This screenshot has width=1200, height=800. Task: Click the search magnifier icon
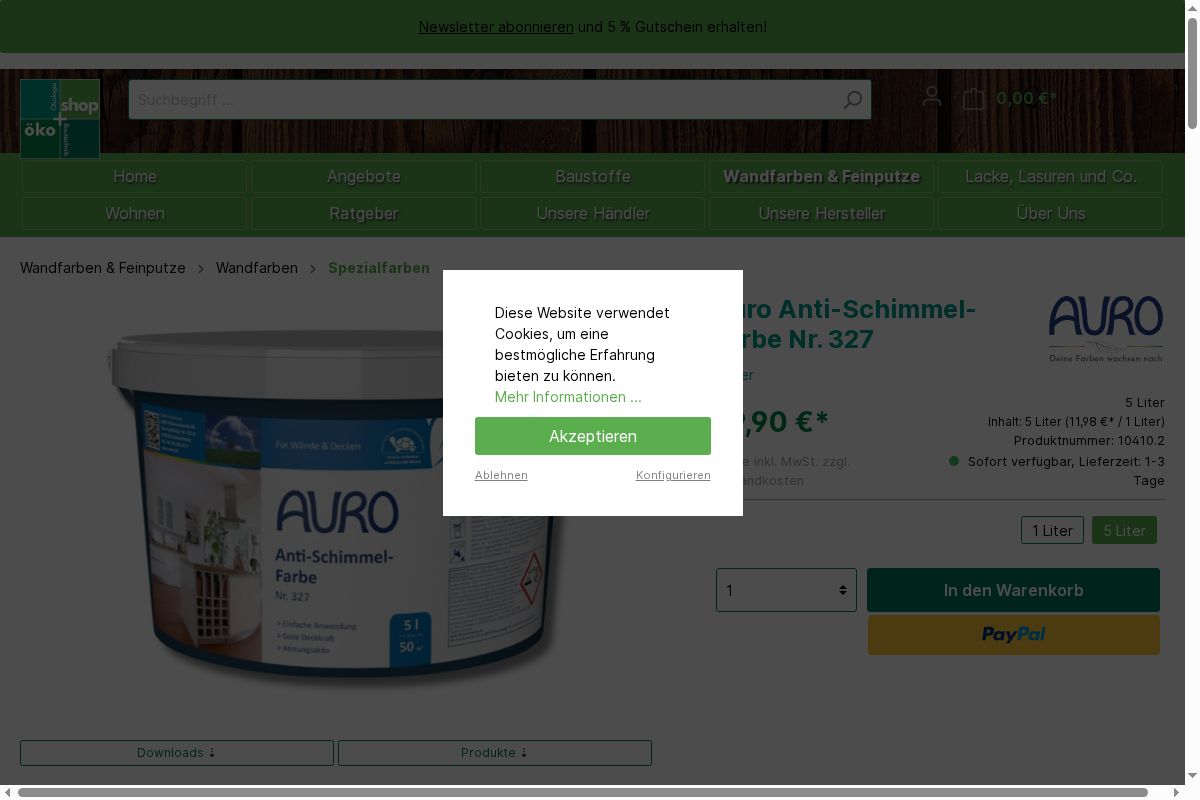coord(852,100)
